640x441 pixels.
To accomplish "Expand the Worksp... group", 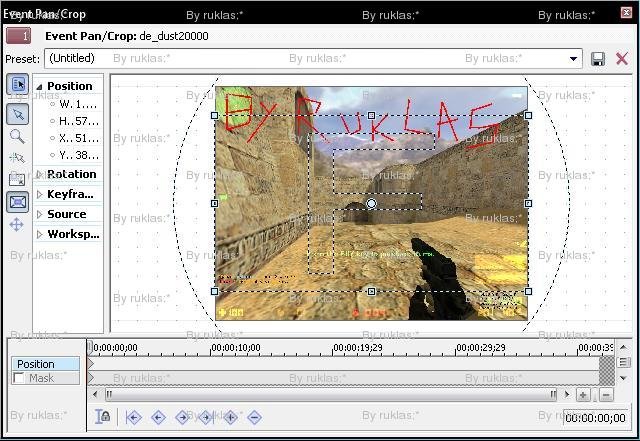I will 39,234.
